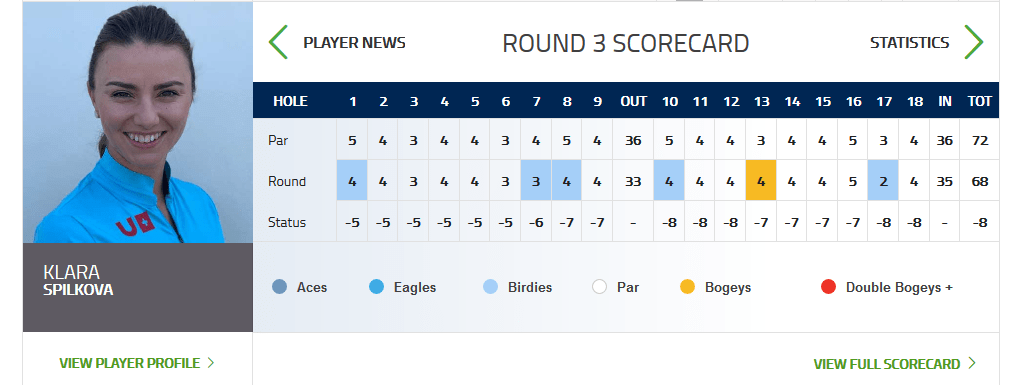Open View Player Profile link
The width and height of the screenshot is (1029, 385).
pyautogui.click(x=130, y=363)
